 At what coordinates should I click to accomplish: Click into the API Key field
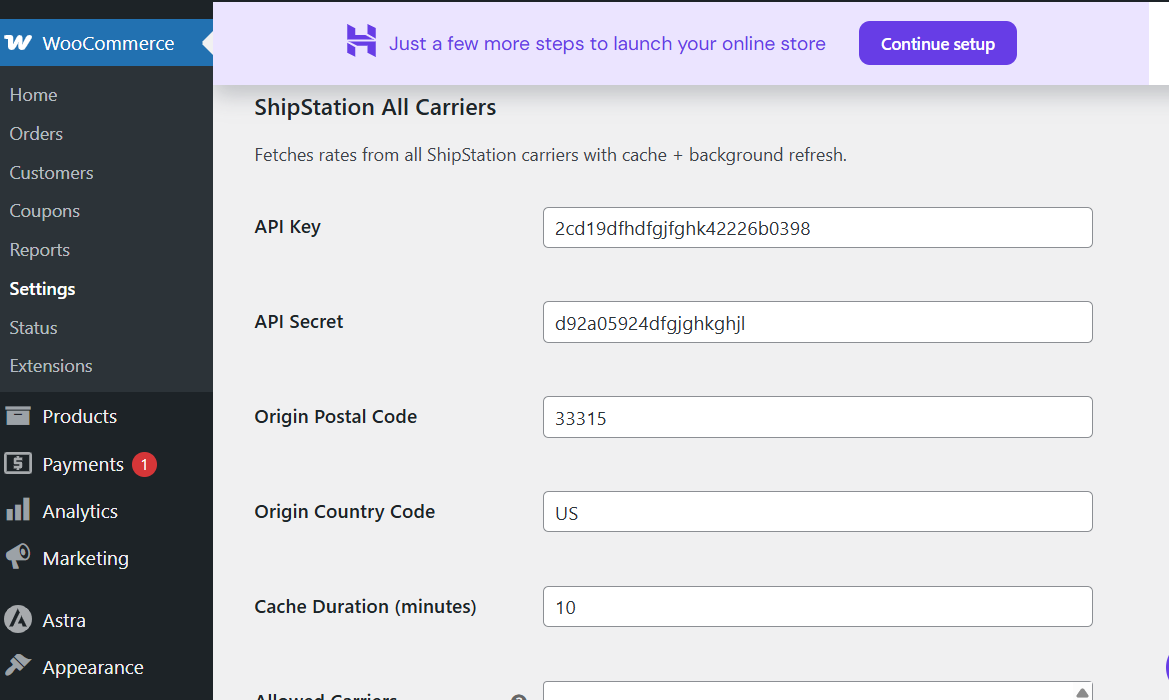click(x=817, y=228)
